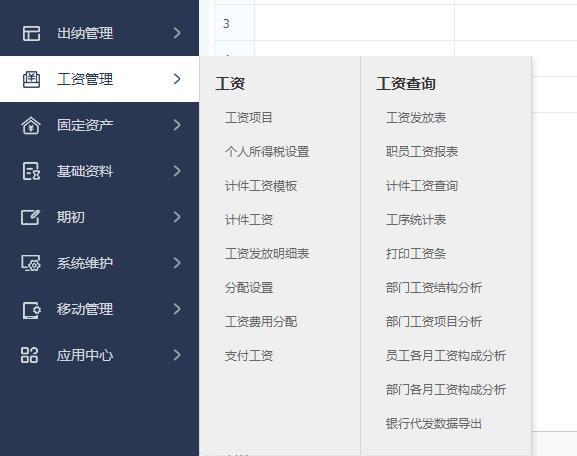Open the 固定资产 sidebar menu

click(99, 125)
